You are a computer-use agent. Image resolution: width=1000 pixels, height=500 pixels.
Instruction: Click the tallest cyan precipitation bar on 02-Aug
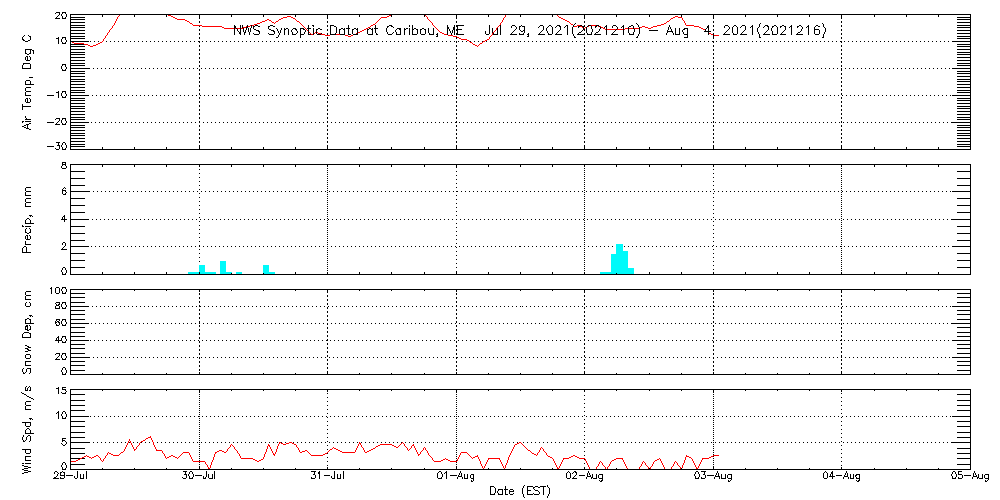click(x=620, y=258)
